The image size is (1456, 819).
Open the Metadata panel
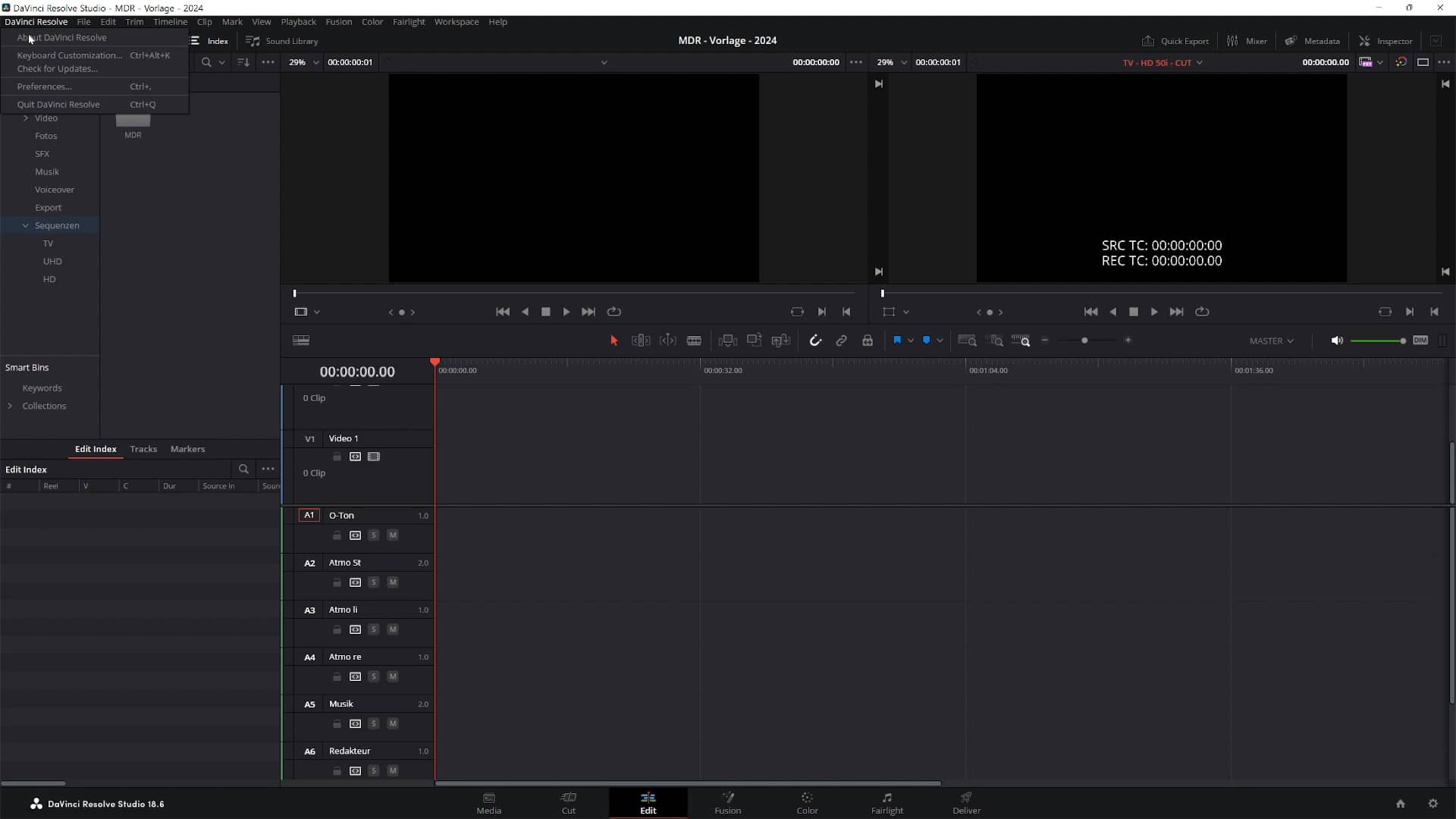tap(1313, 41)
